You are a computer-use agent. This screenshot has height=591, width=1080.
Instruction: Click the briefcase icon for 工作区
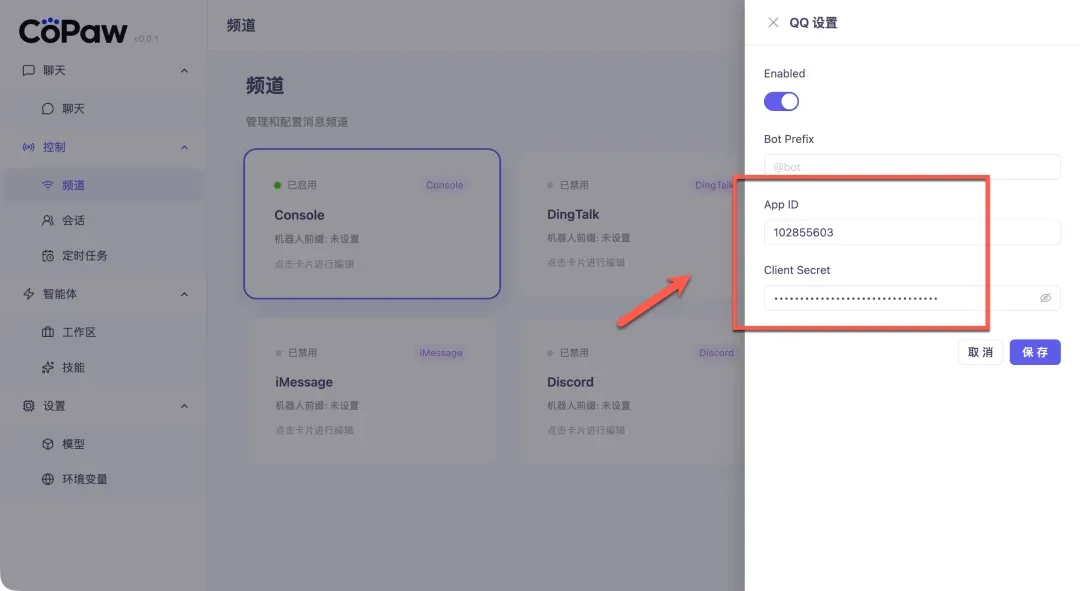(48, 332)
